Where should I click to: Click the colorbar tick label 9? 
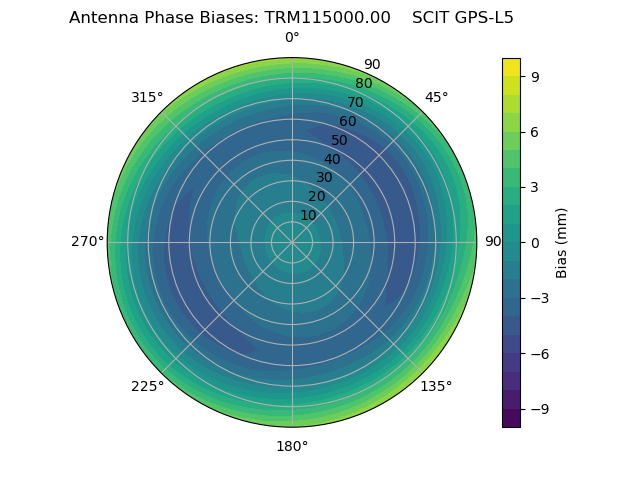coord(535,77)
